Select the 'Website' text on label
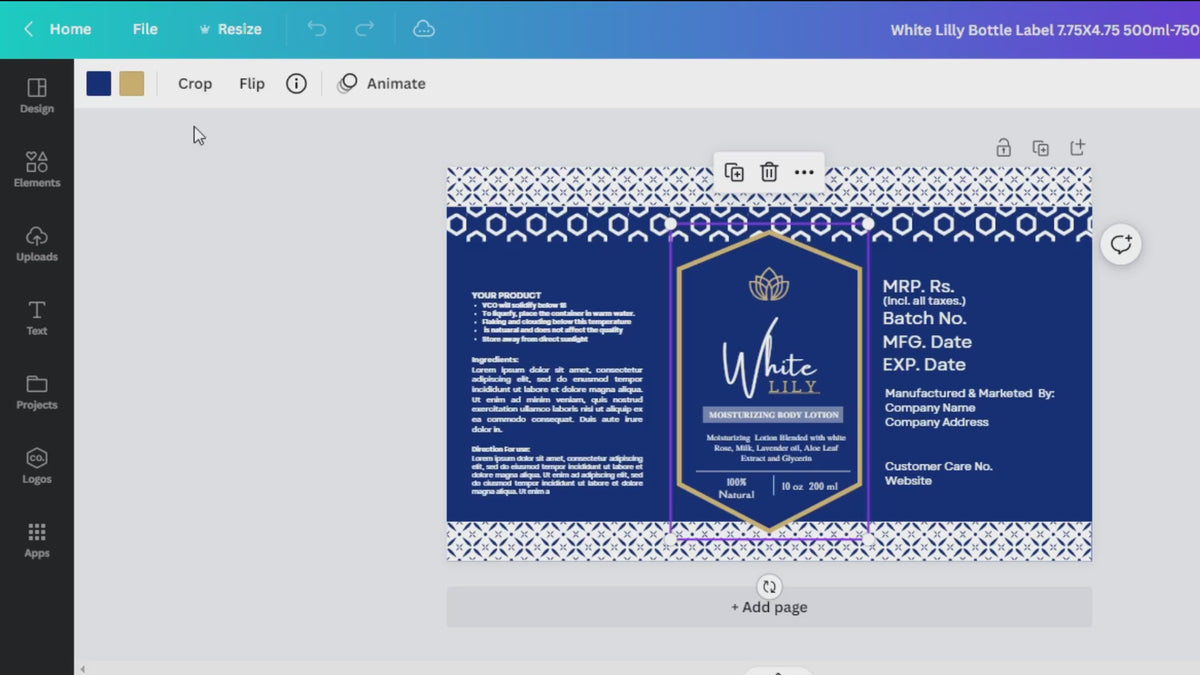Image resolution: width=1200 pixels, height=675 pixels. tap(908, 481)
